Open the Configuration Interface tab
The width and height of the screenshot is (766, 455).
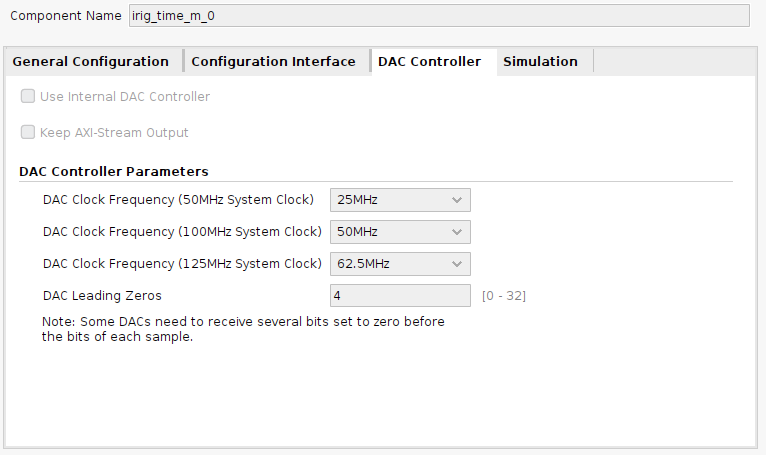pos(274,62)
